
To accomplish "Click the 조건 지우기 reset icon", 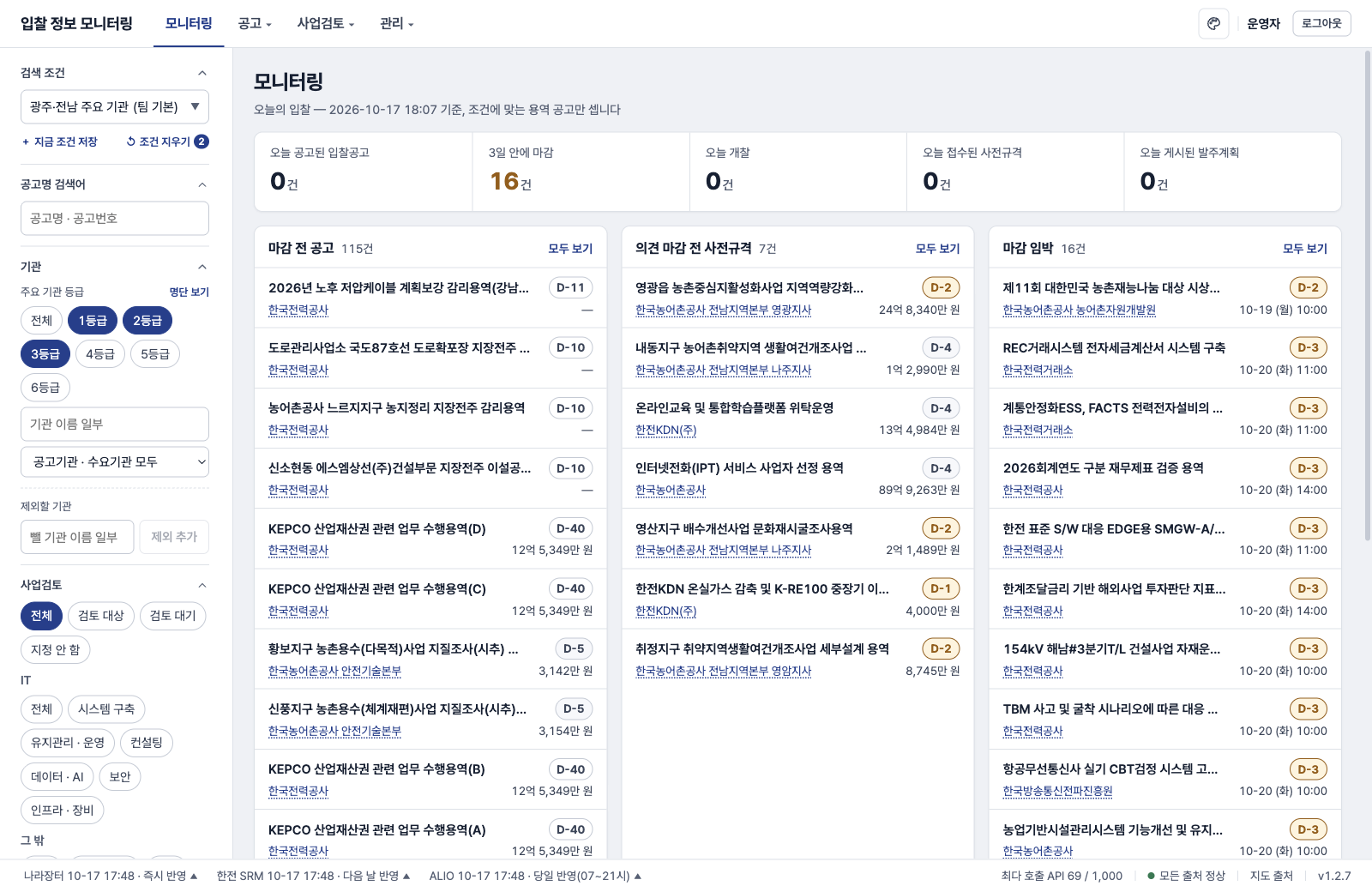I will [130, 142].
